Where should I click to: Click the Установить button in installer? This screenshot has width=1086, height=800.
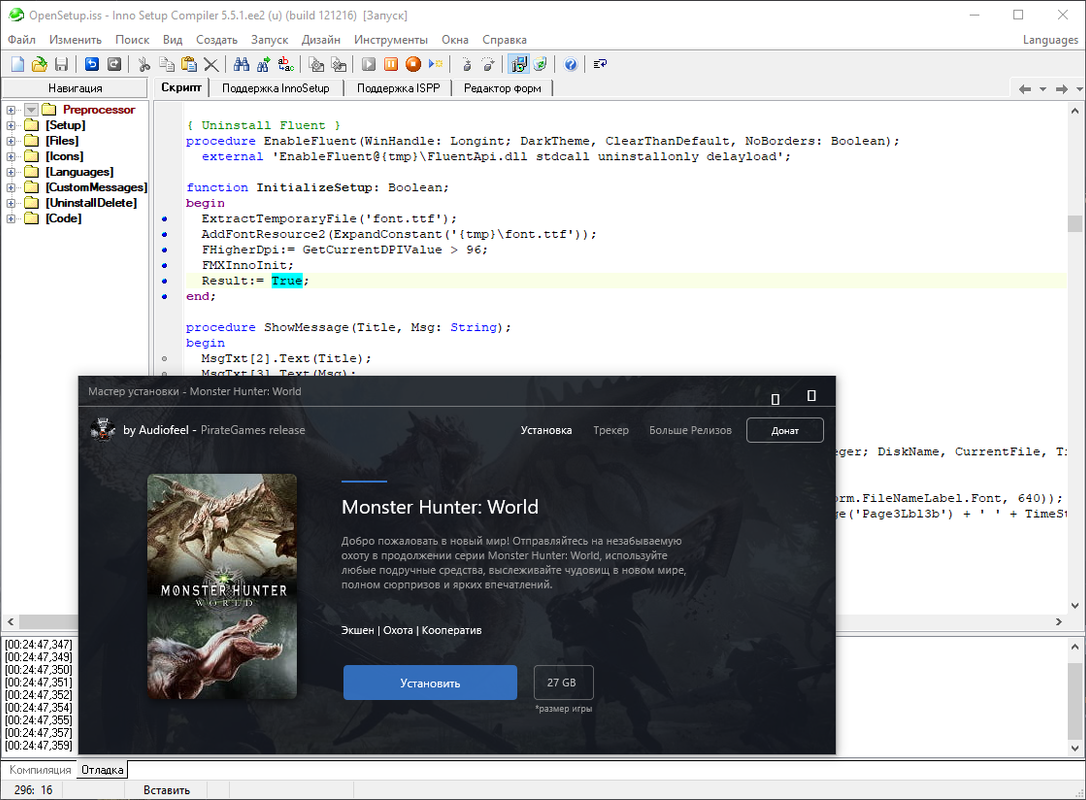430,683
